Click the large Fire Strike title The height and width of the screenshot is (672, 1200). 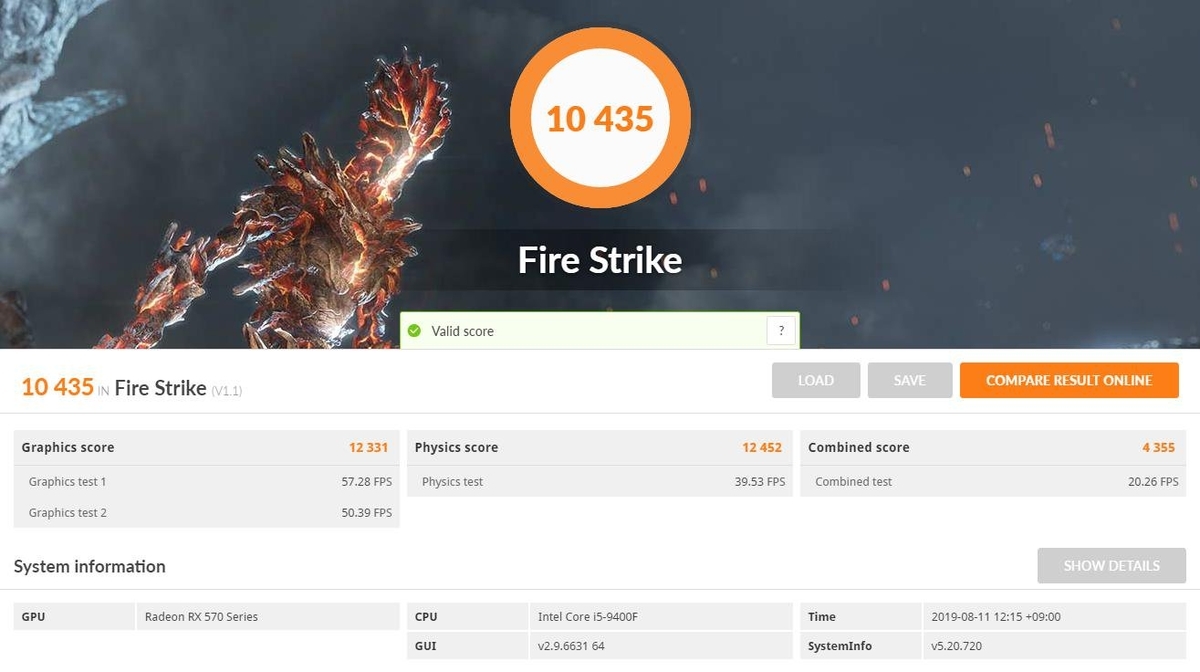600,260
